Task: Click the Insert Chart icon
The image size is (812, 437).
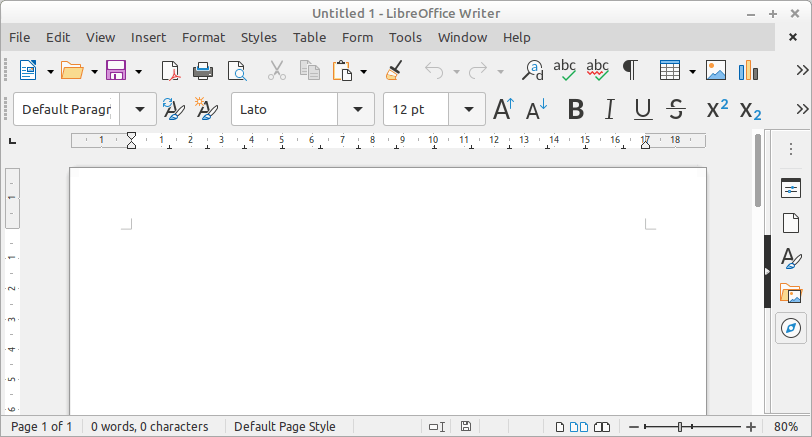Action: tap(748, 70)
